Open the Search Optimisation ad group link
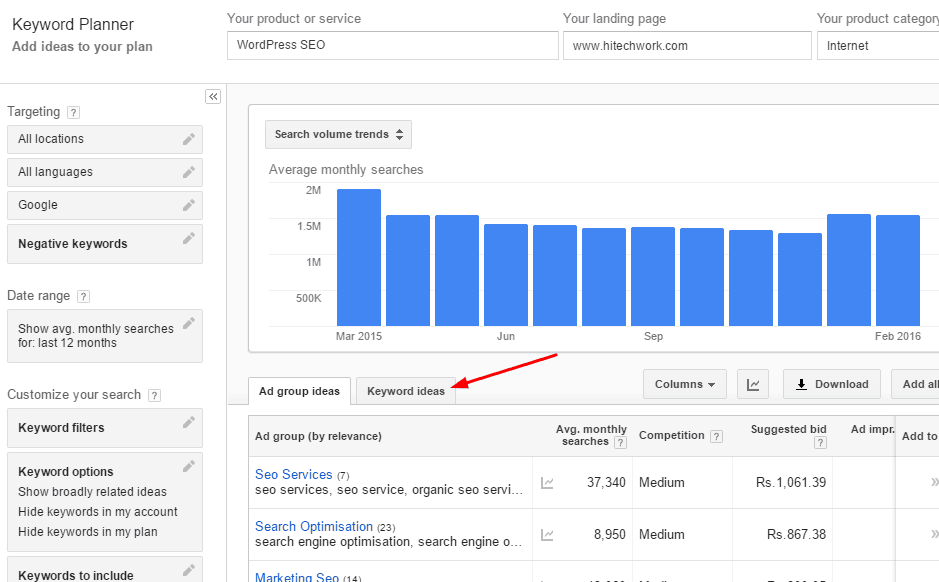The height and width of the screenshot is (582, 939). pos(314,526)
